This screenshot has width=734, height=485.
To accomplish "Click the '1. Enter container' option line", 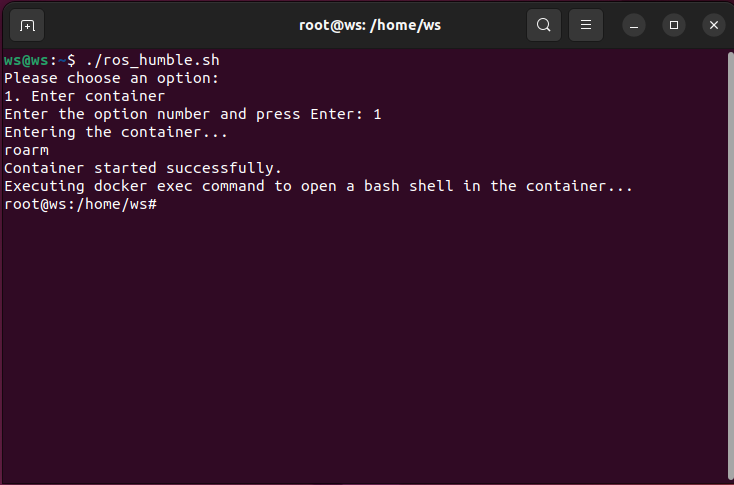I will [85, 96].
